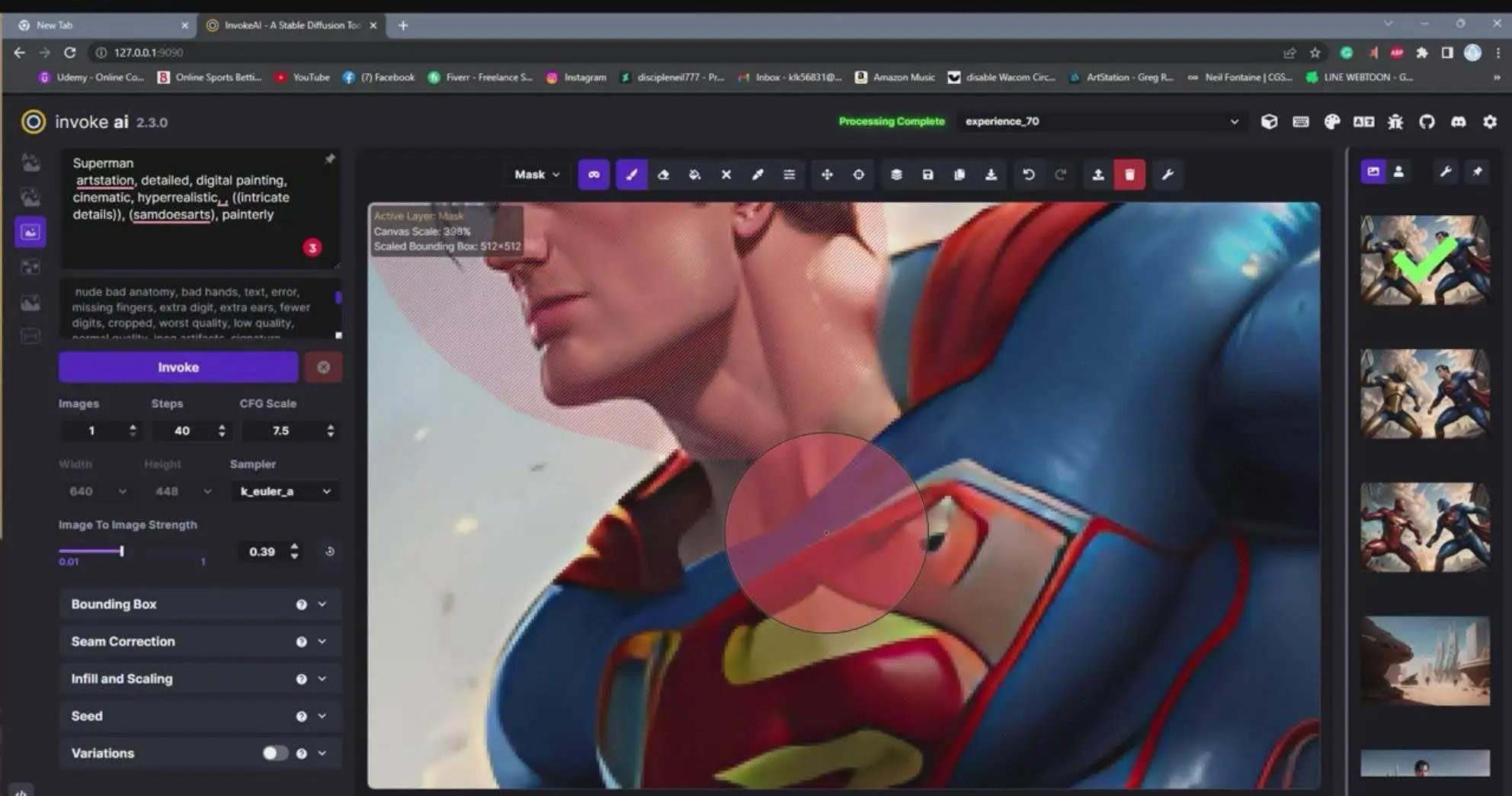1512x796 pixels.
Task: Select the move tool in canvas toolbar
Action: point(827,175)
